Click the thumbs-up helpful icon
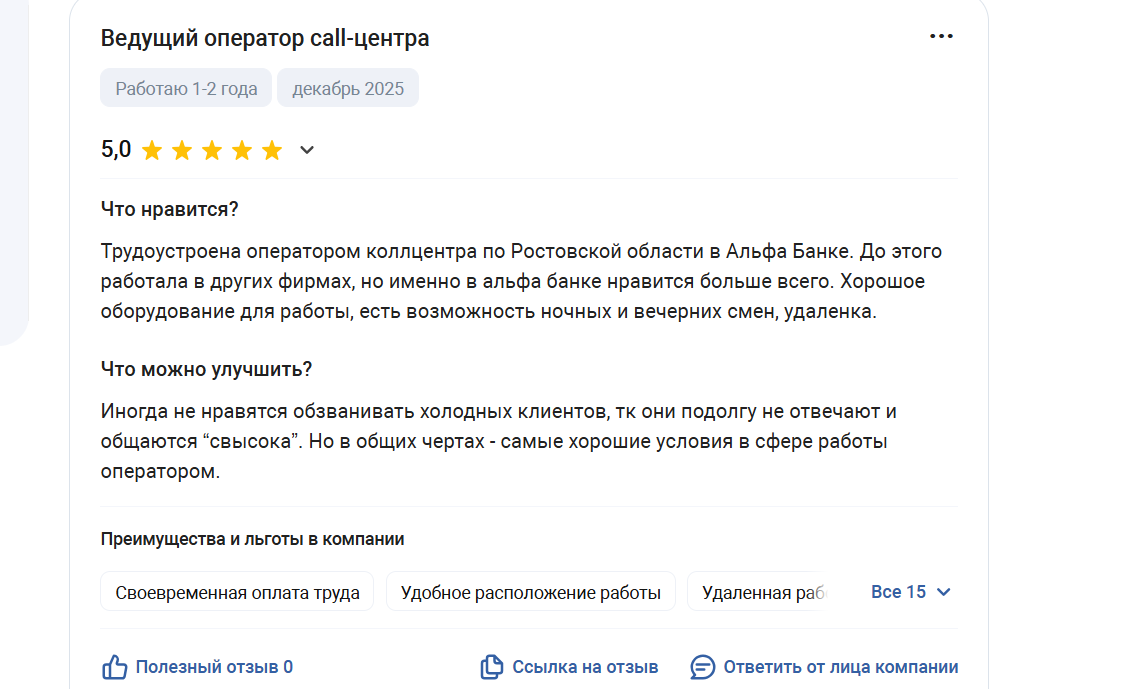Screen dimensions: 1127x689 [115, 667]
